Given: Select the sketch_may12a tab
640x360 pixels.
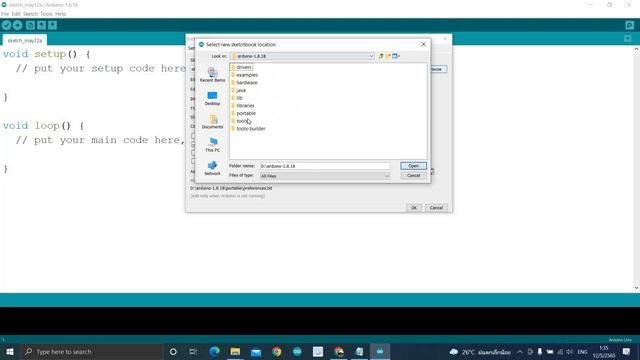Looking at the screenshot, I should [x=25, y=40].
